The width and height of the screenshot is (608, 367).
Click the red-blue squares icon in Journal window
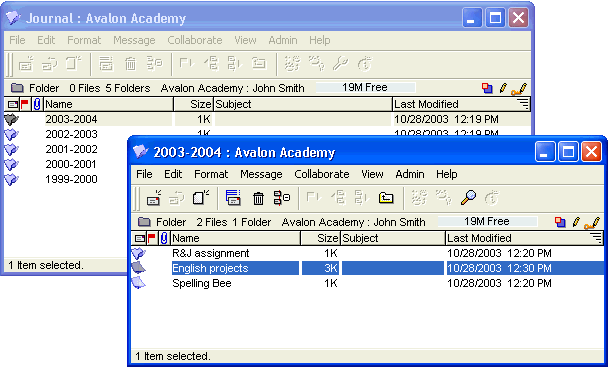pos(487,88)
